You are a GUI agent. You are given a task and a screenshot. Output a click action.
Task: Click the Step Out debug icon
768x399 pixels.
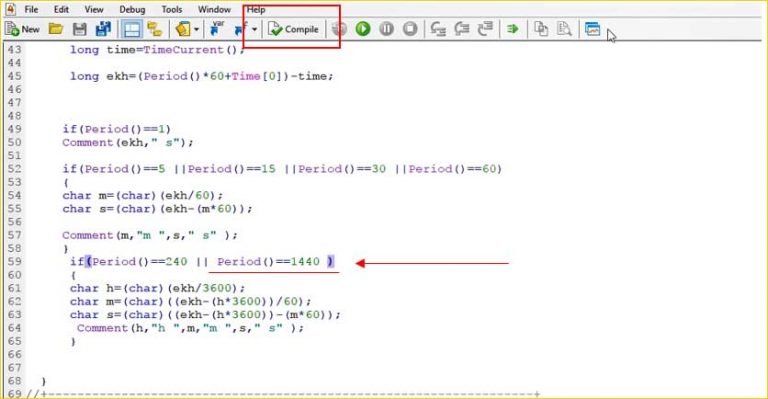[x=485, y=29]
